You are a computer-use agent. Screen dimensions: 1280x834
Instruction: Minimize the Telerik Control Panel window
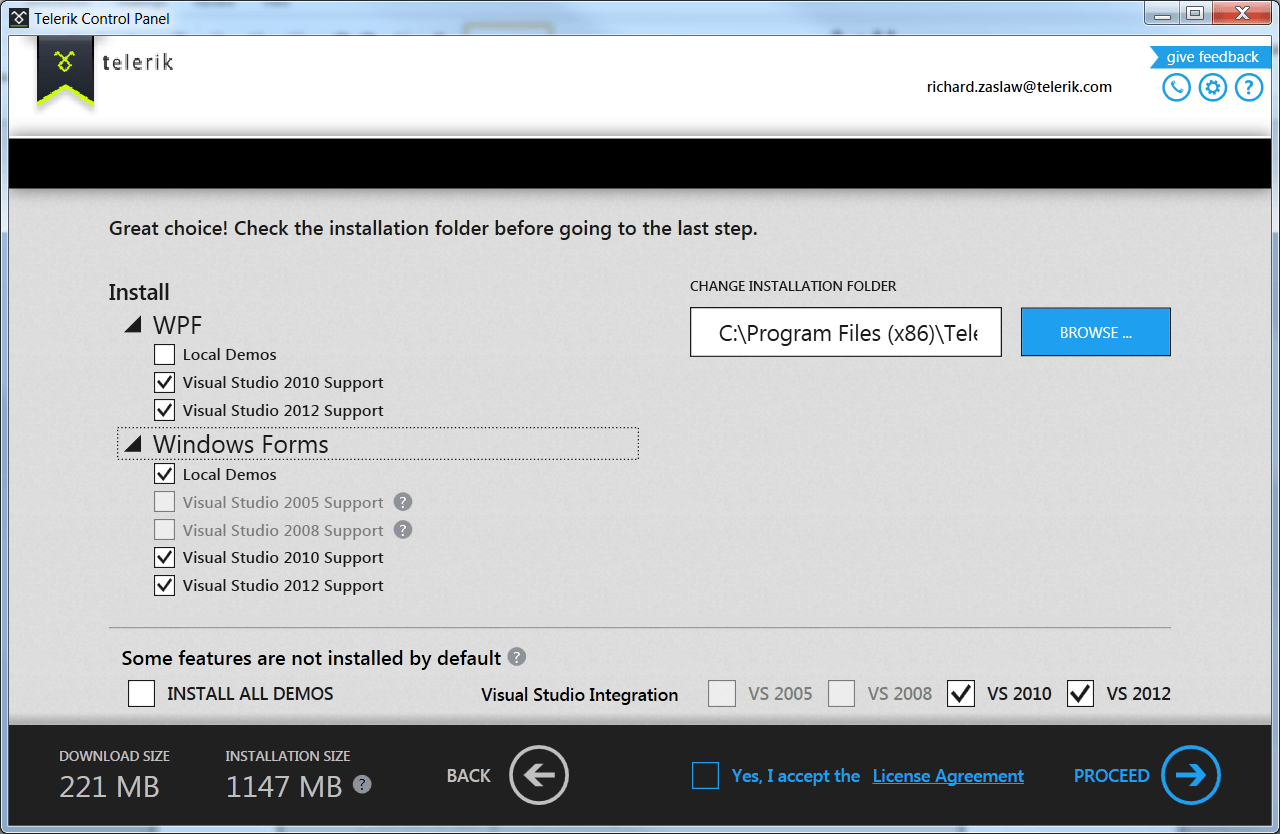coord(1164,13)
